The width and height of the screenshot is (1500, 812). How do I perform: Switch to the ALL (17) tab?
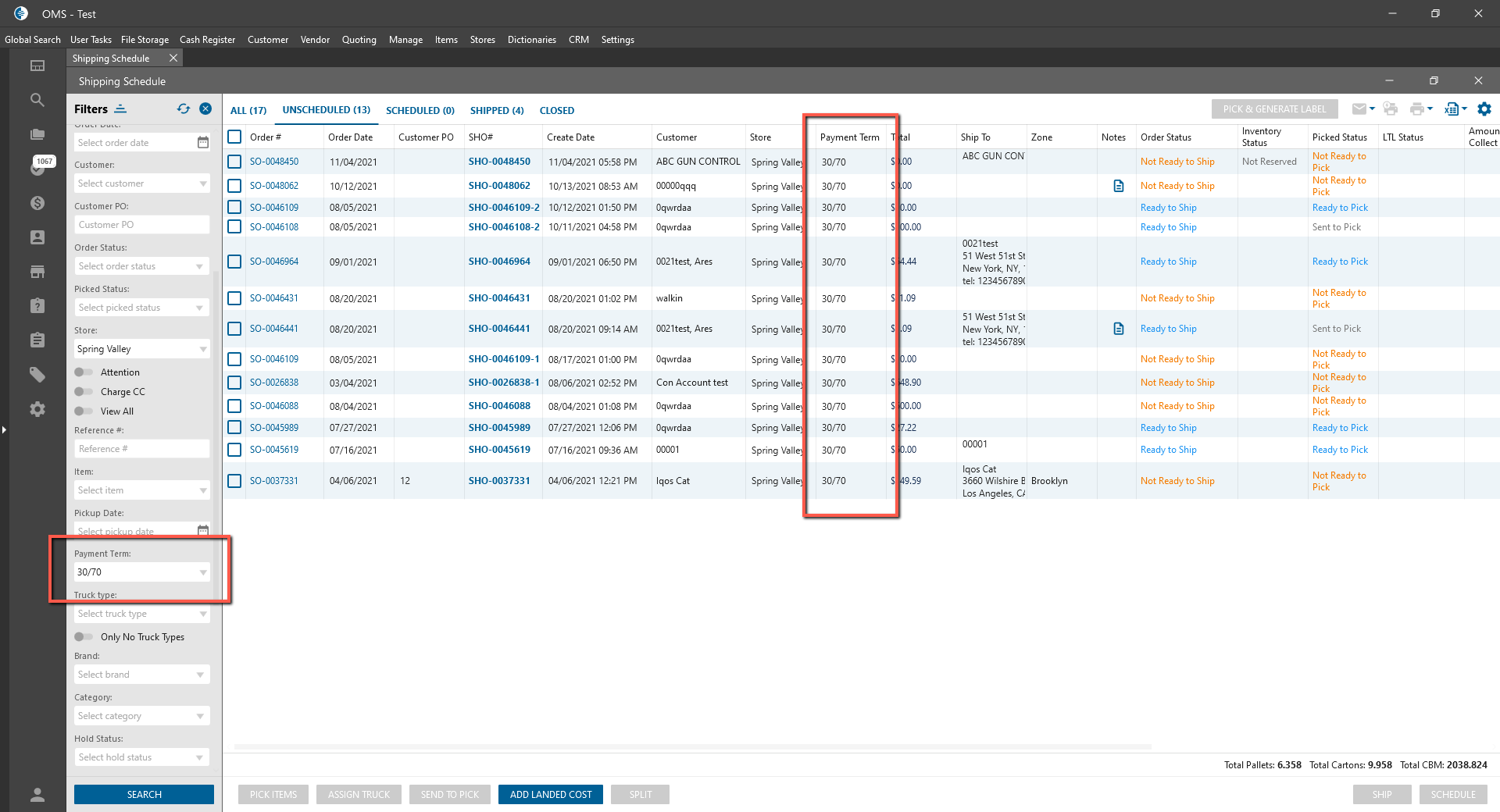[248, 111]
